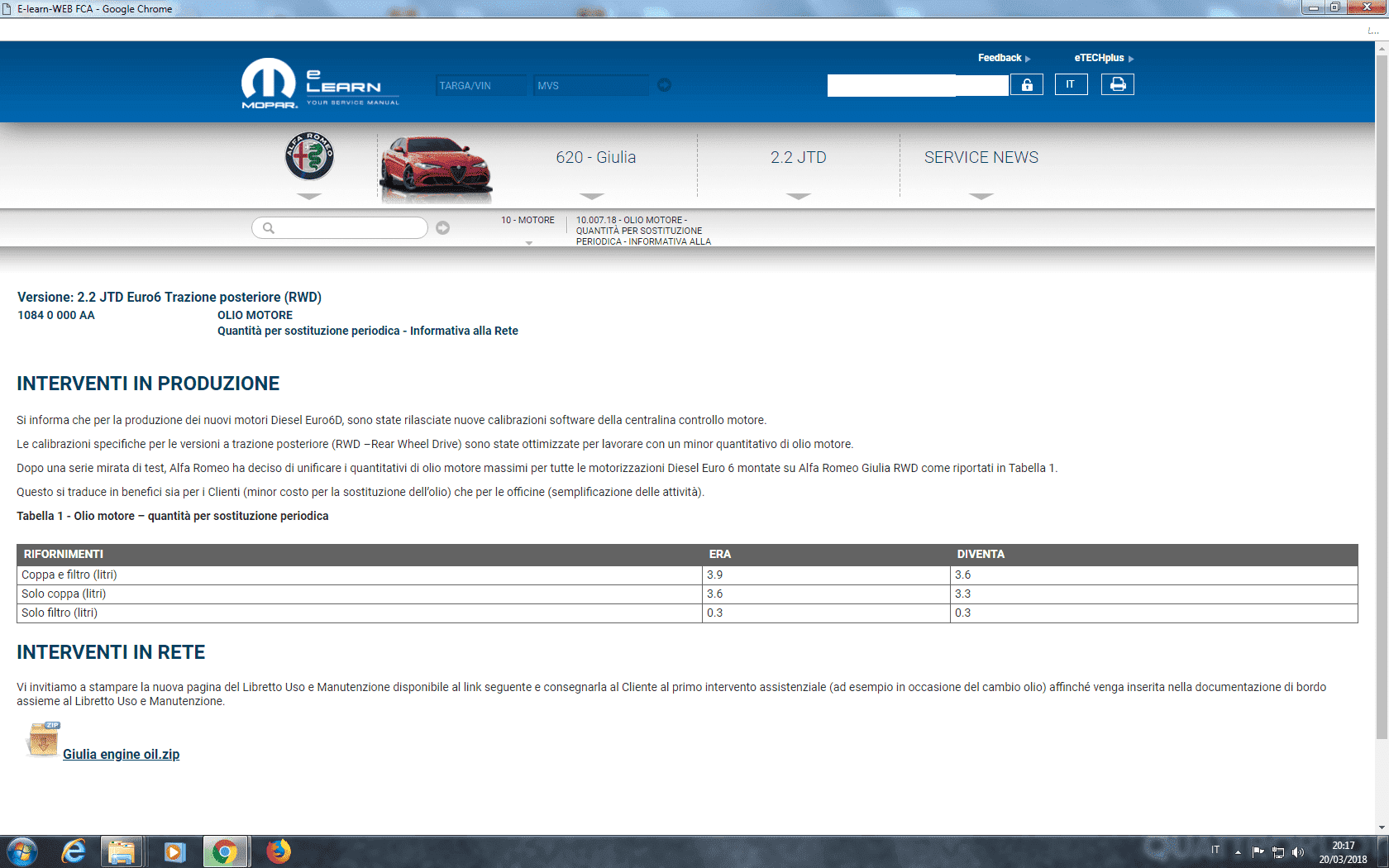The height and width of the screenshot is (868, 1389).
Task: Select the 2.2 JTD engine tab
Action: 799,157
